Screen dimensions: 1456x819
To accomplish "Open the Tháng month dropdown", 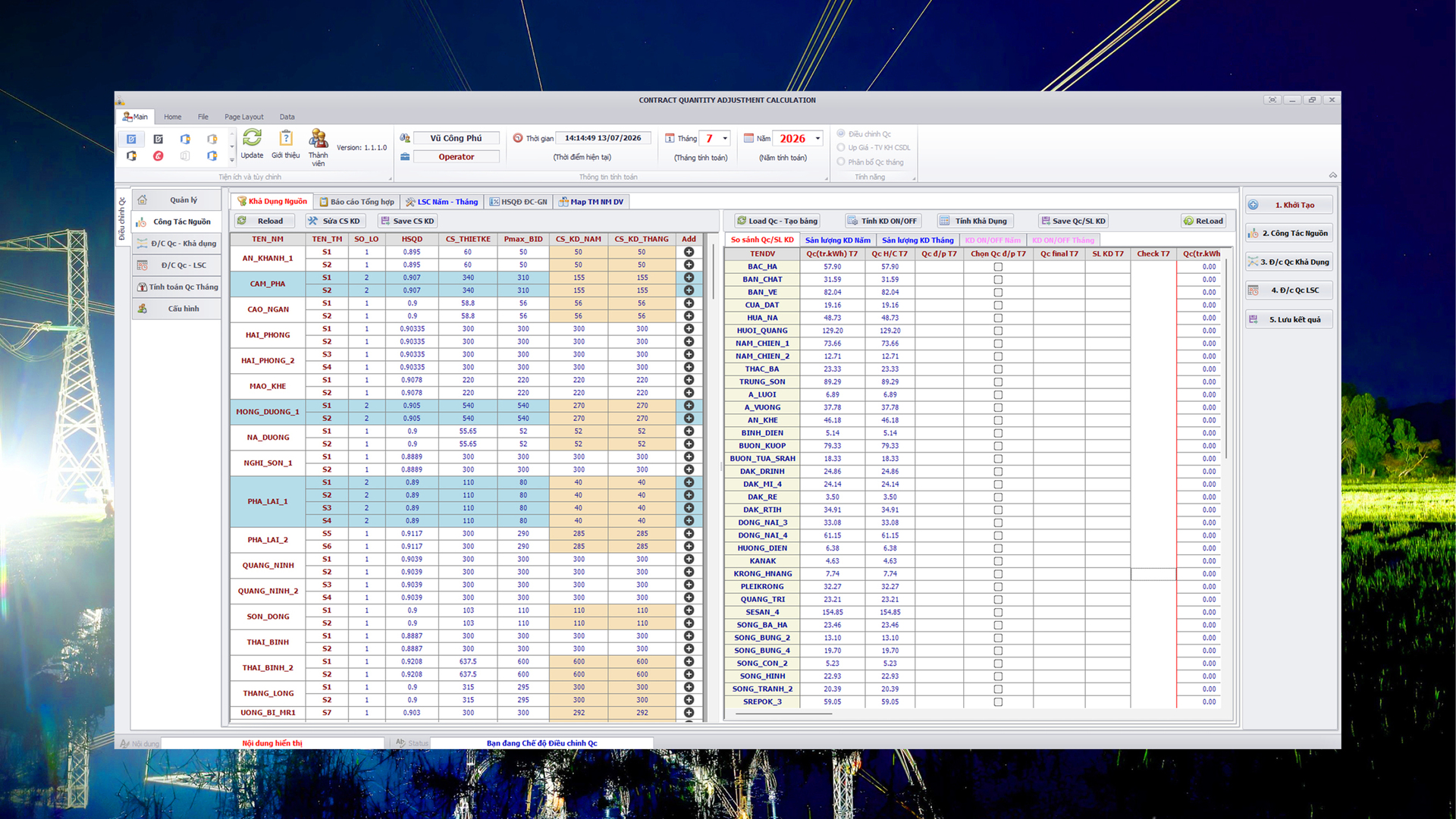I will [725, 138].
